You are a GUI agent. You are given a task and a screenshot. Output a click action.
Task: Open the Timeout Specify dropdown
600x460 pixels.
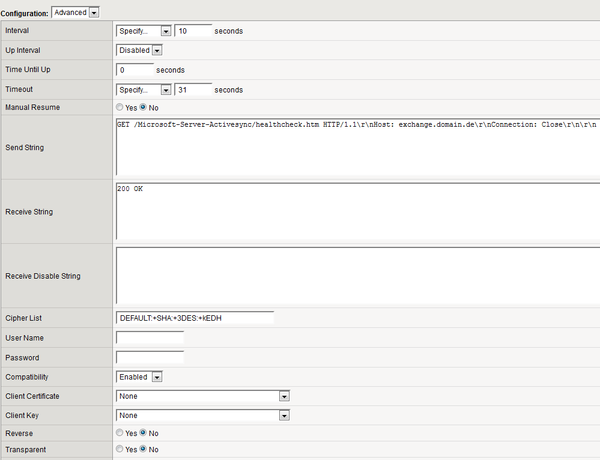143,90
